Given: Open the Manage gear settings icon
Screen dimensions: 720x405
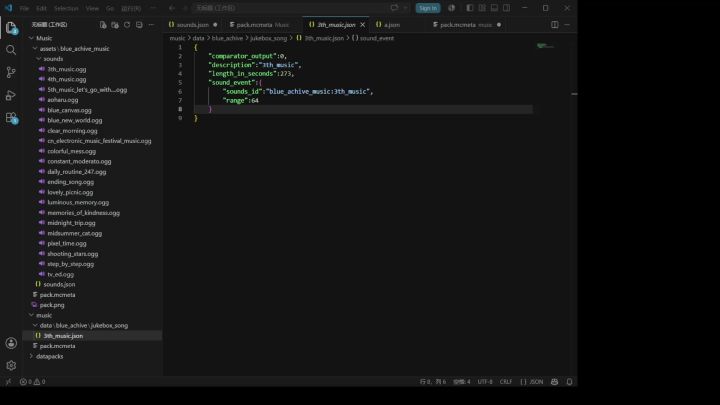Looking at the screenshot, I should click(11, 366).
